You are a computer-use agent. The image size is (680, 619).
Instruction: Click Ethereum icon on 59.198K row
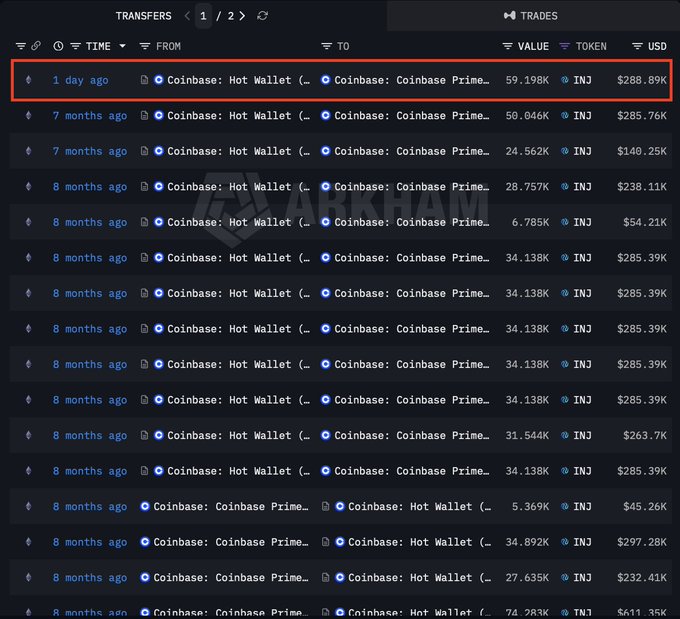pos(29,80)
